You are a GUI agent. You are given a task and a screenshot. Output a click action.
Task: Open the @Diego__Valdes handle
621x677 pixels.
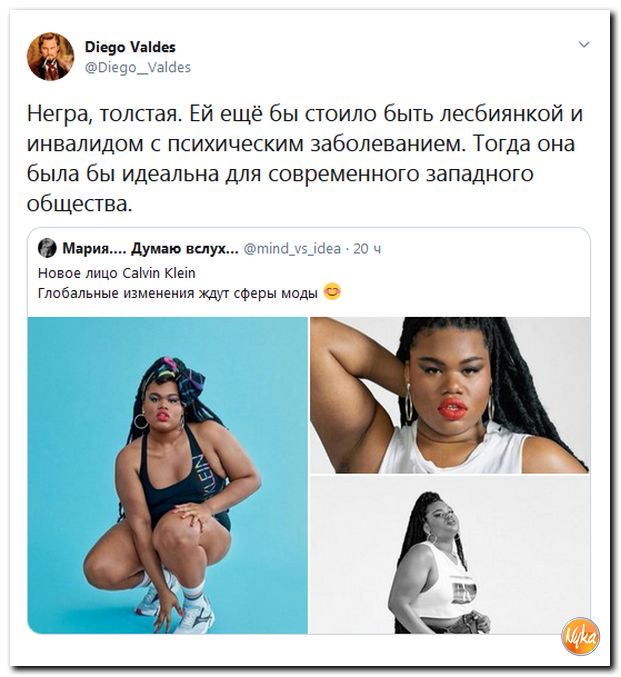137,67
